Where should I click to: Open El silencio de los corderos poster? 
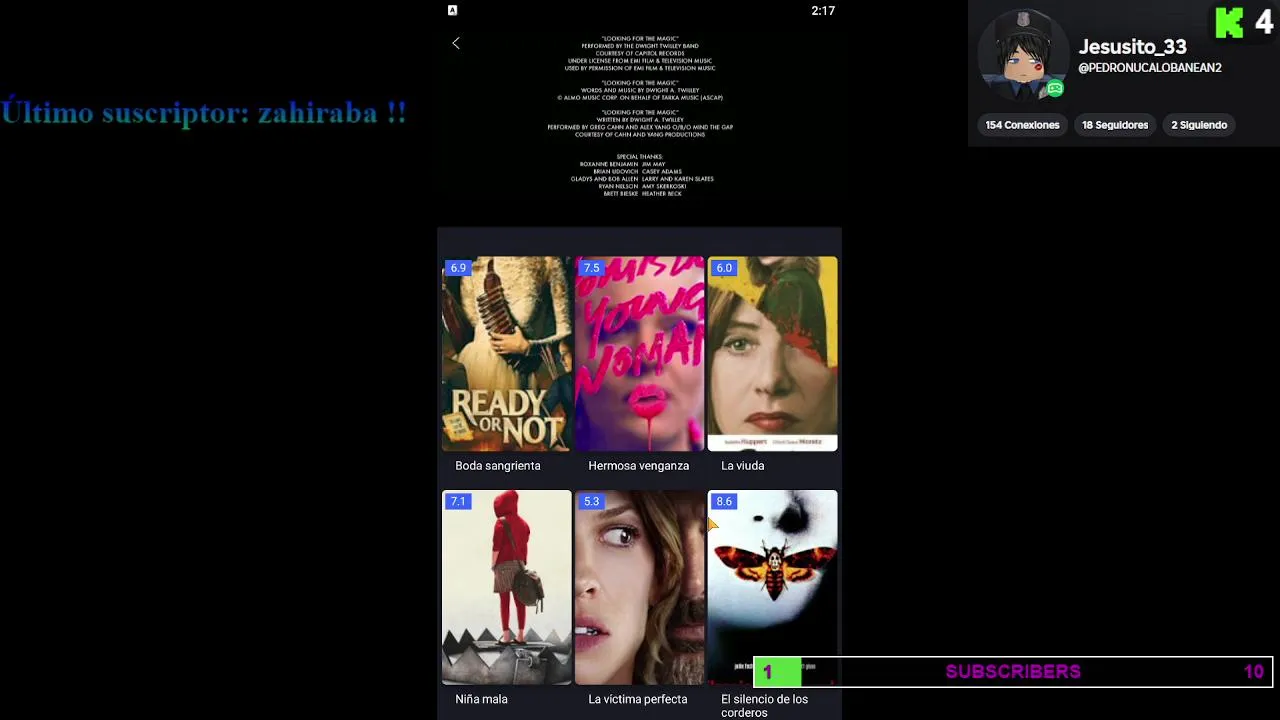point(773,588)
